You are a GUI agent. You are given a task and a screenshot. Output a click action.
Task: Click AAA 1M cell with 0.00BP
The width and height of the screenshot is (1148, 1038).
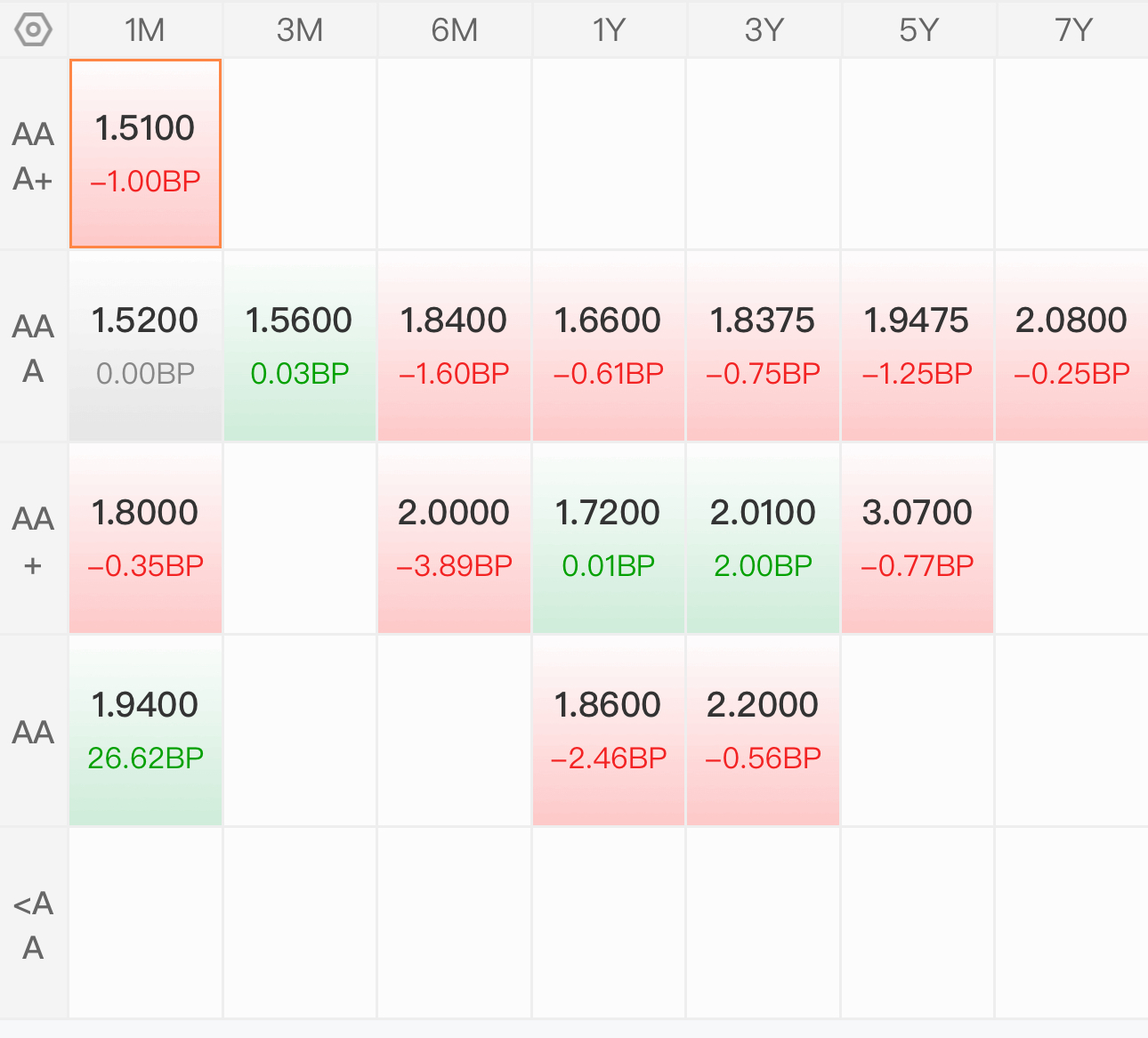tap(145, 346)
